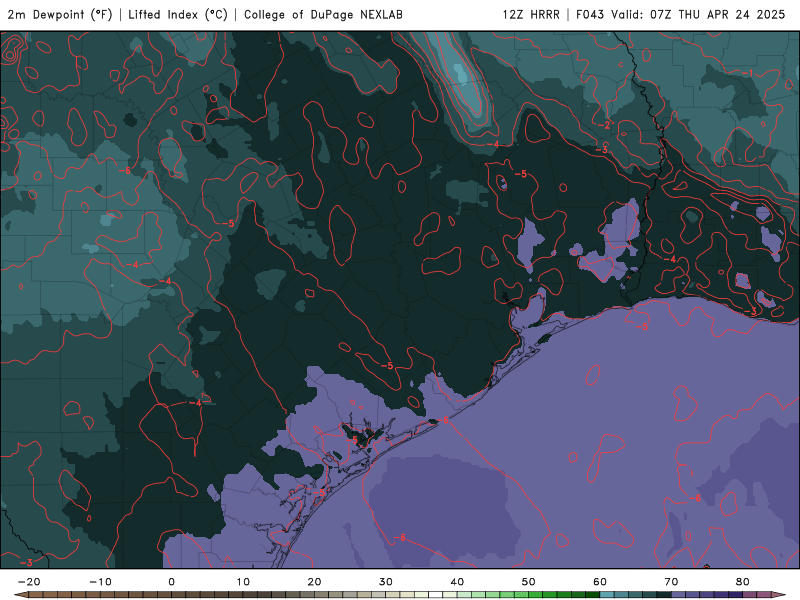
Task: Click the 'F043 Valid: 07Z THU APR 24 2025' text
Action: coord(681,14)
